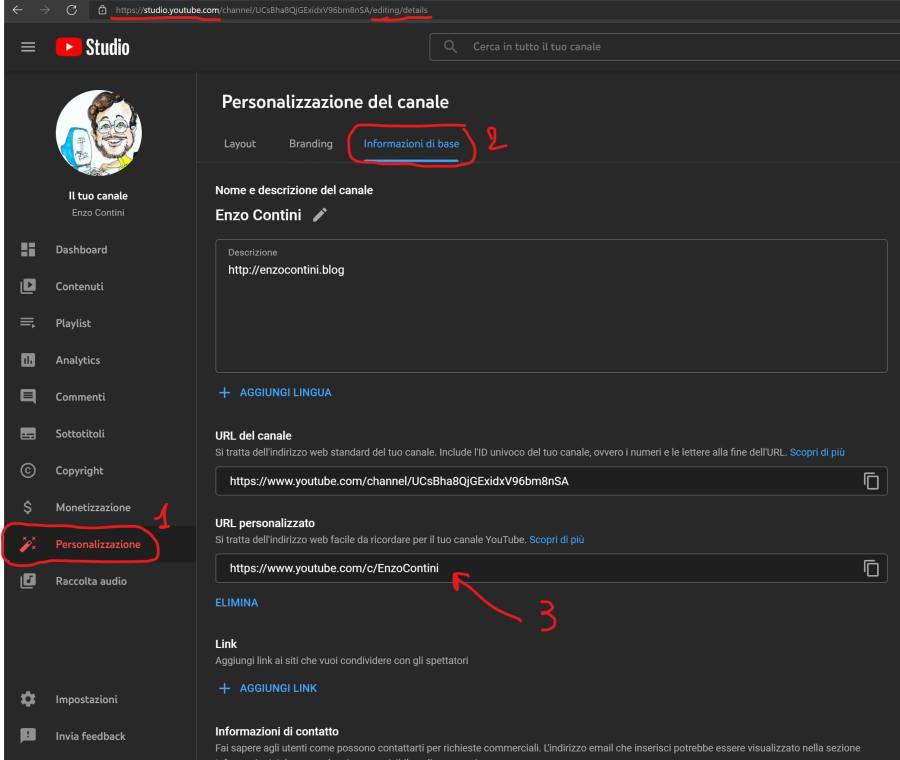
Task: Switch to the Branding tab
Action: (310, 144)
